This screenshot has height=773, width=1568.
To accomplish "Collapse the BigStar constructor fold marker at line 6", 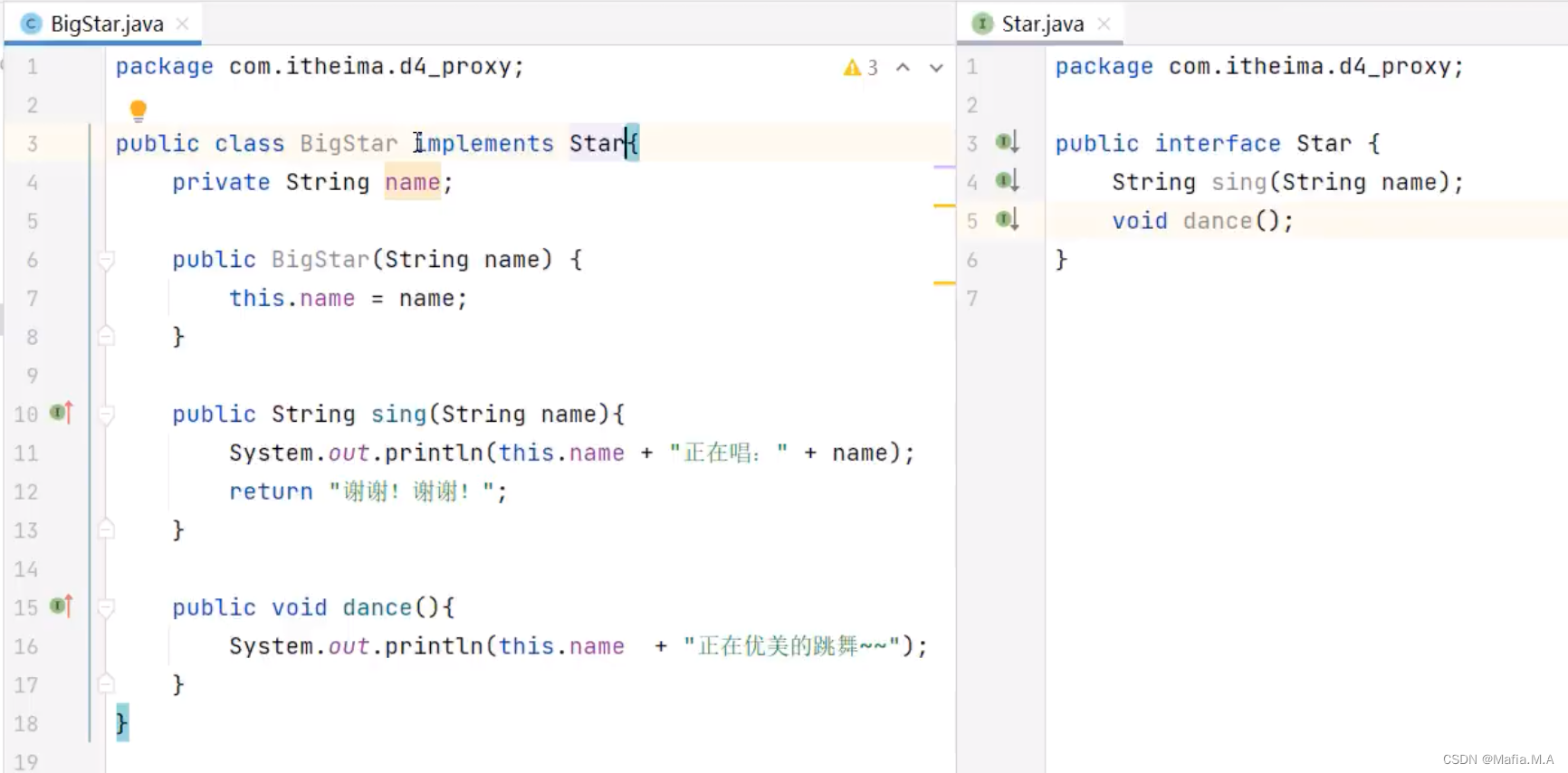I will (106, 261).
